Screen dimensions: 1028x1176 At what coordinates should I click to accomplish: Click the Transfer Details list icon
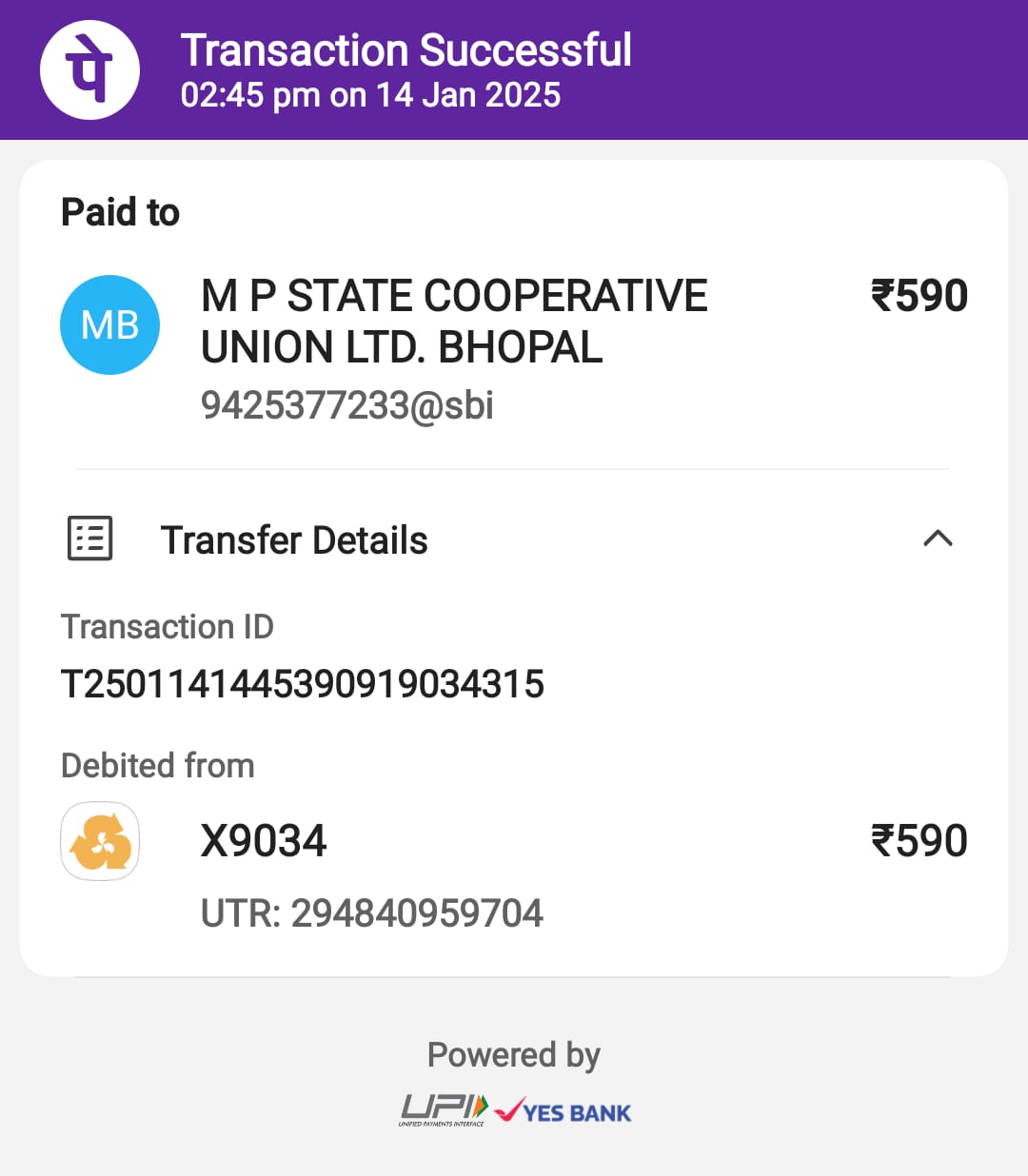[90, 539]
